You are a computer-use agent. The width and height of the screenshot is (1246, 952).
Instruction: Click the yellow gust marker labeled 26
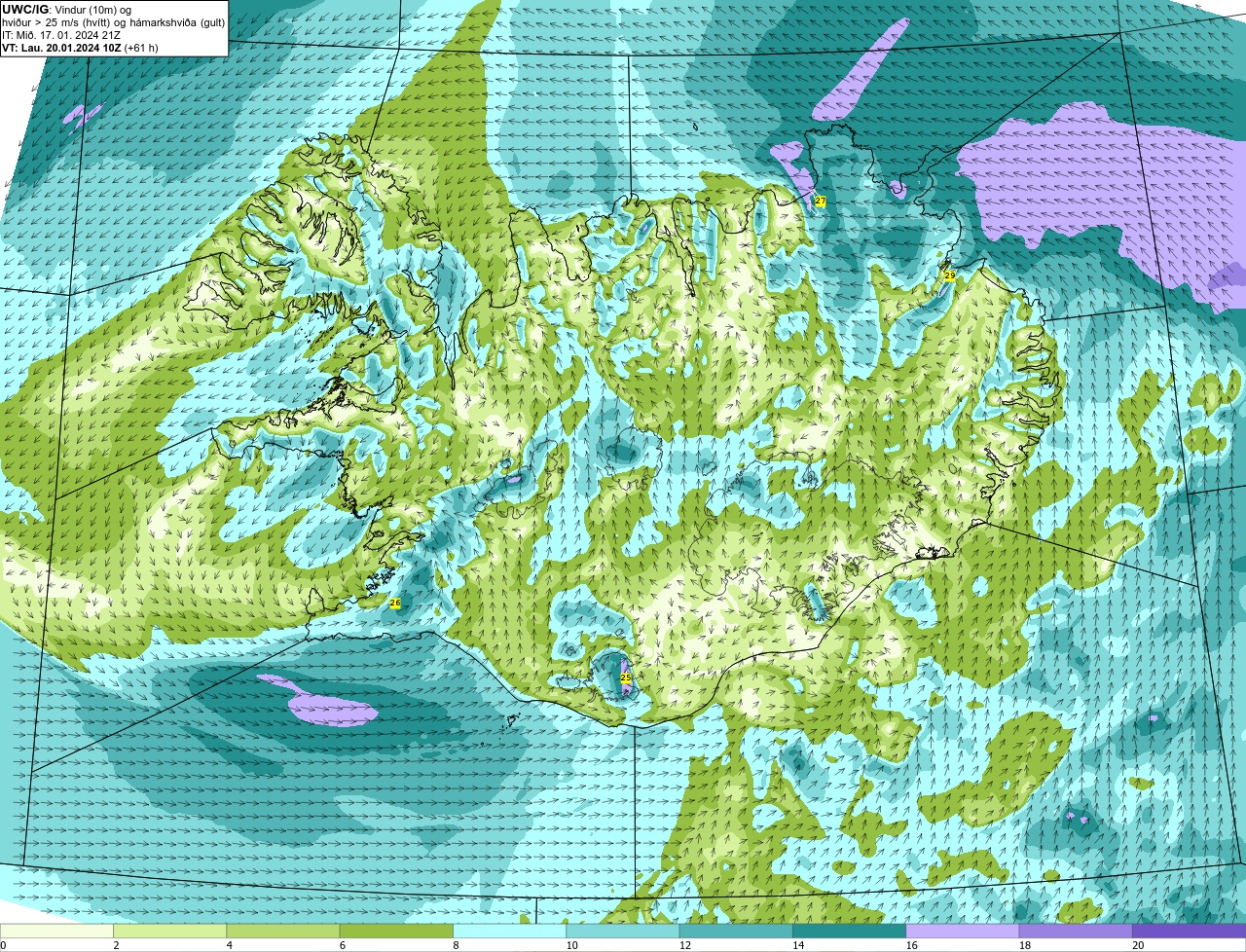pos(395,604)
